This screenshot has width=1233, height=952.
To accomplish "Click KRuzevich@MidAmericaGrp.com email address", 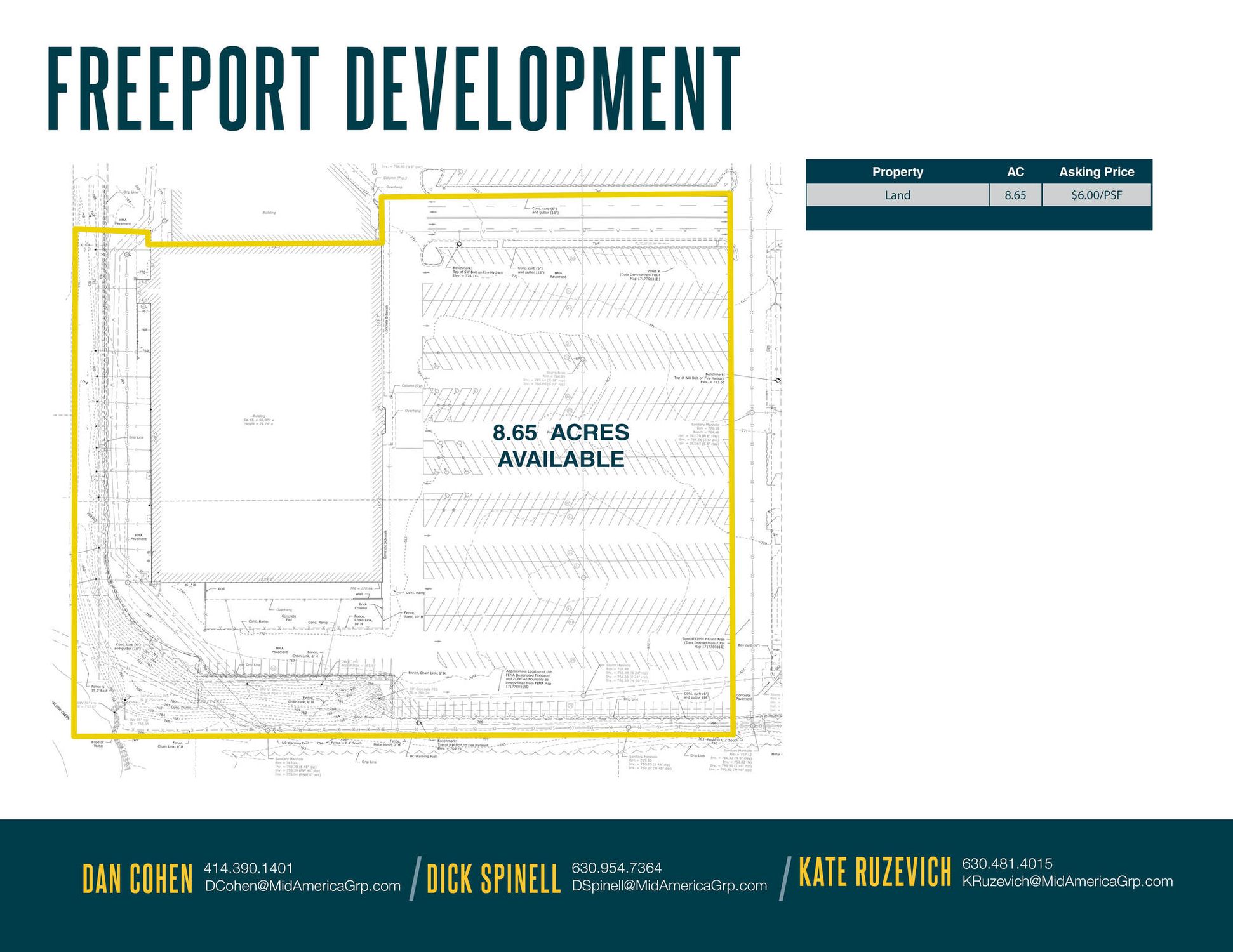I will click(x=1067, y=881).
